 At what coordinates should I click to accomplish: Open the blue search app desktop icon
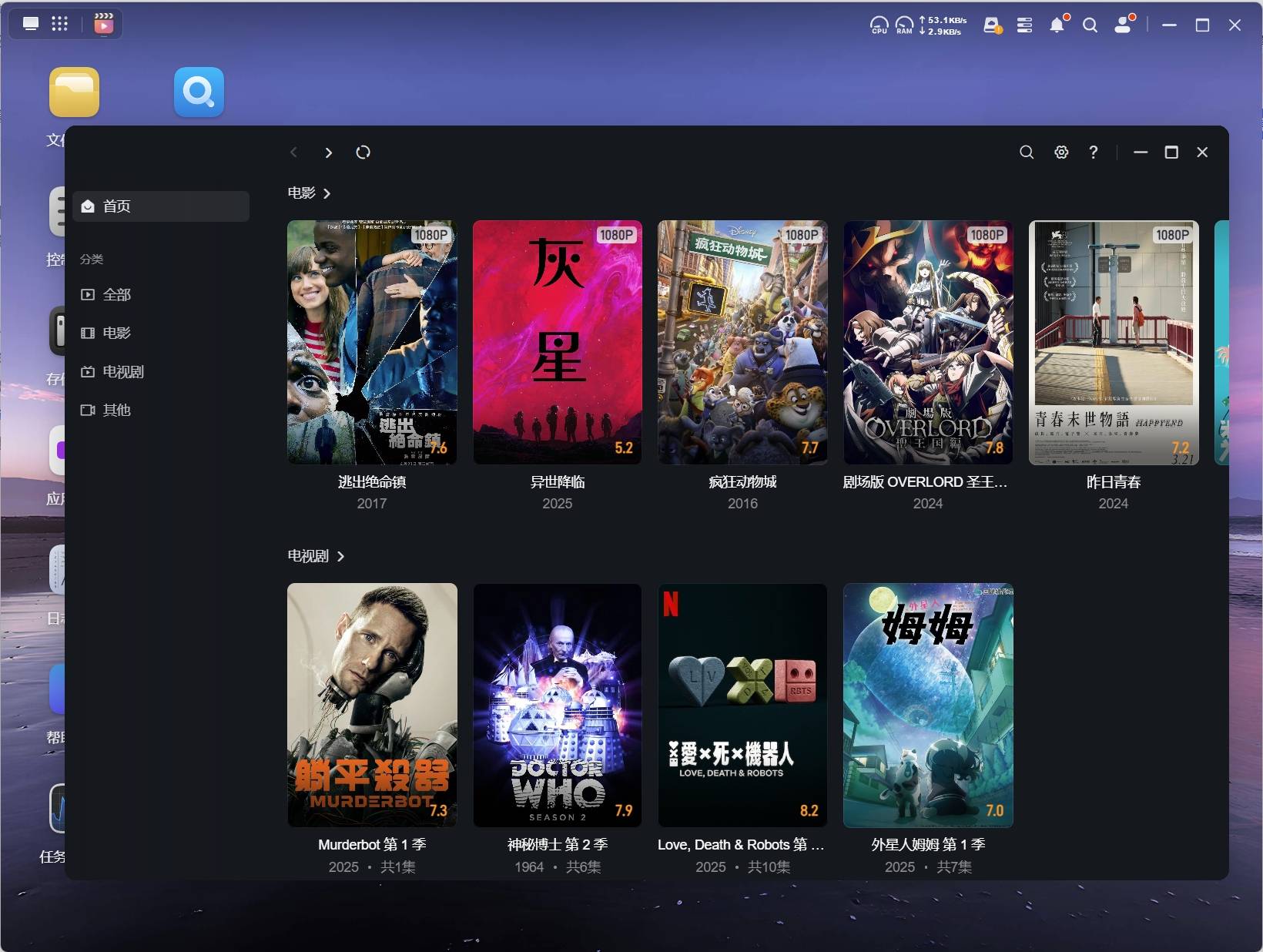click(199, 92)
